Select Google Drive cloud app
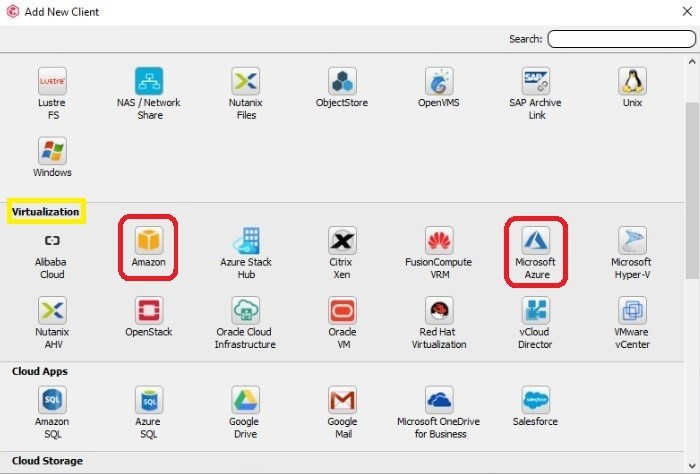The image size is (700, 474). [246, 400]
